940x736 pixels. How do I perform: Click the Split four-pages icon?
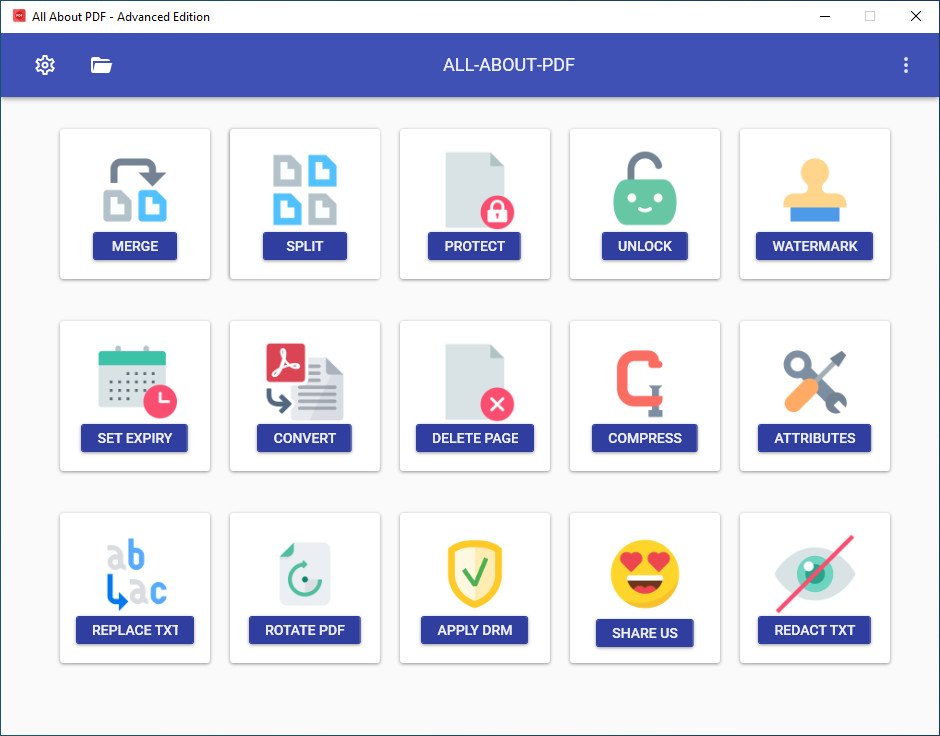tap(305, 189)
